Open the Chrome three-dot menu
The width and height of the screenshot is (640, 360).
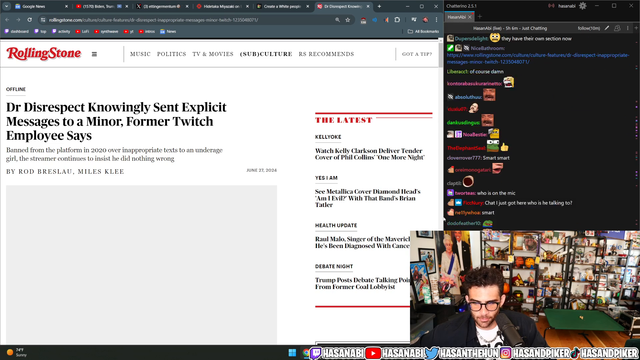pyautogui.click(x=436, y=20)
